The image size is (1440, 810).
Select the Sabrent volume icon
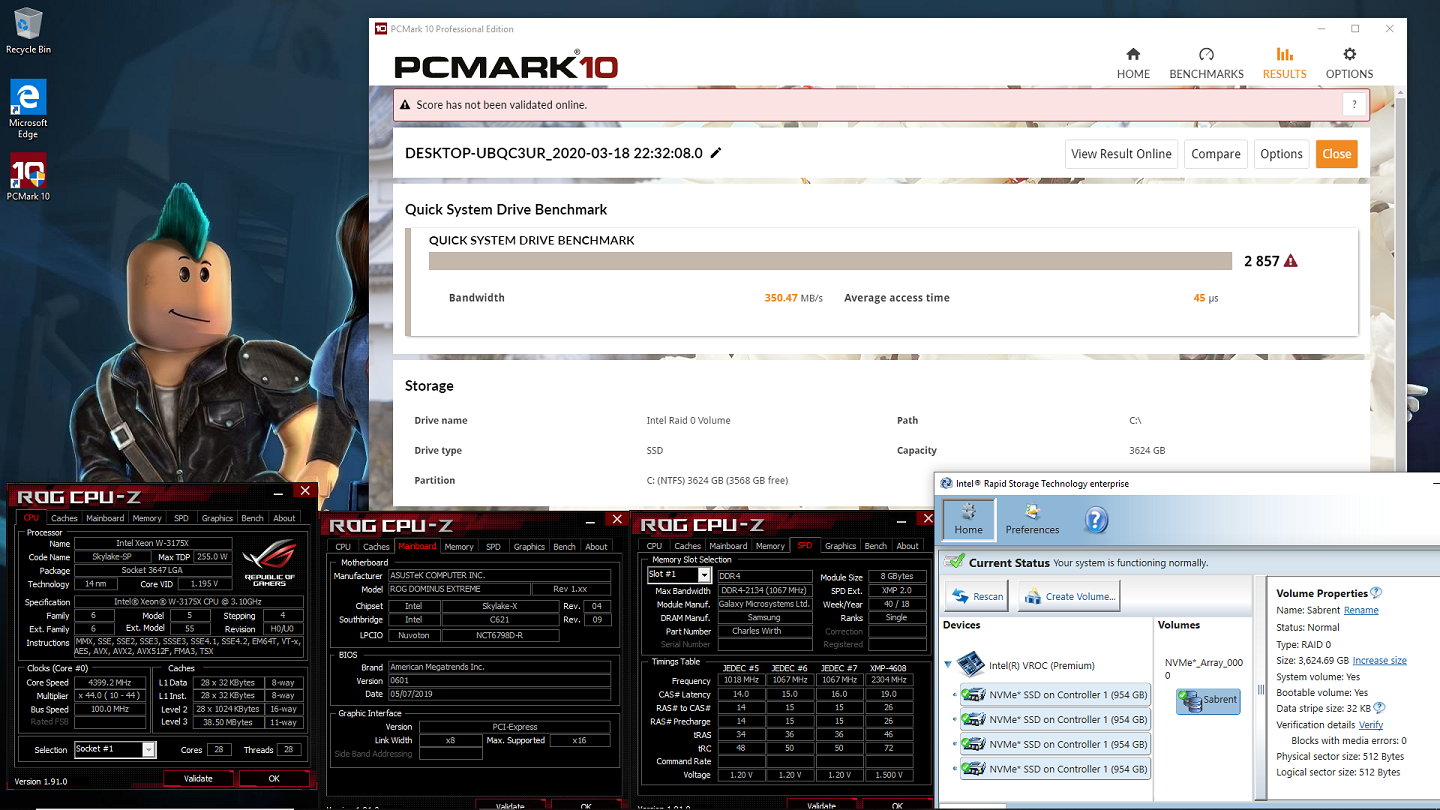1208,700
